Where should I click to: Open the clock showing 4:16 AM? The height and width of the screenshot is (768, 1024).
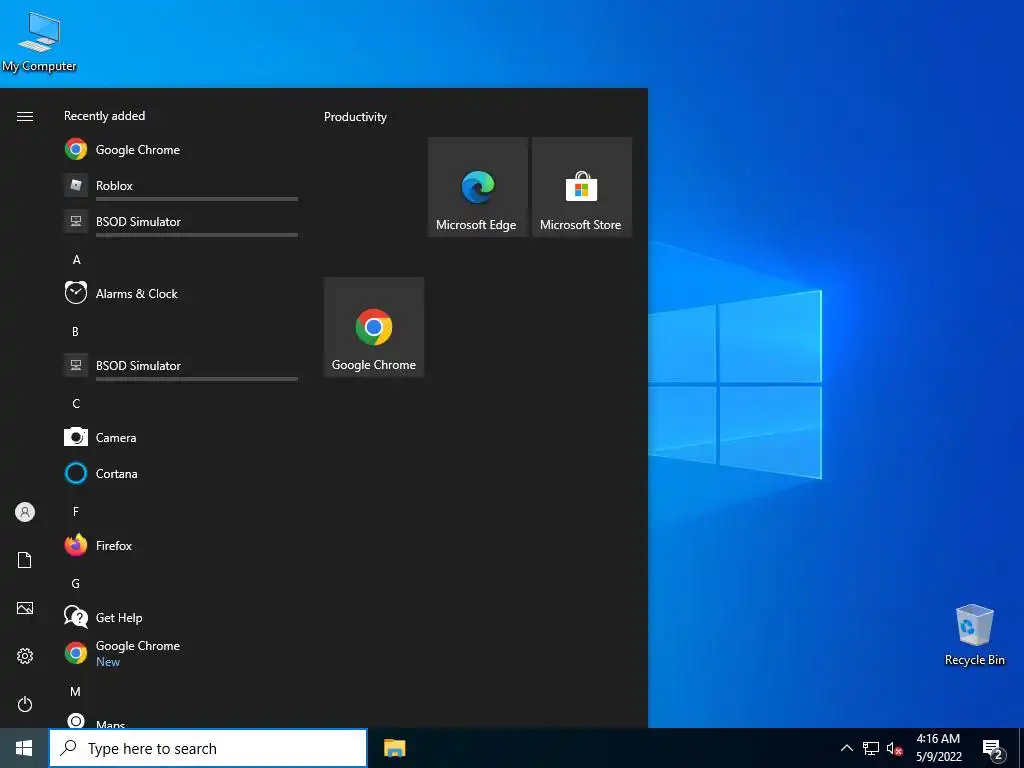(x=938, y=748)
